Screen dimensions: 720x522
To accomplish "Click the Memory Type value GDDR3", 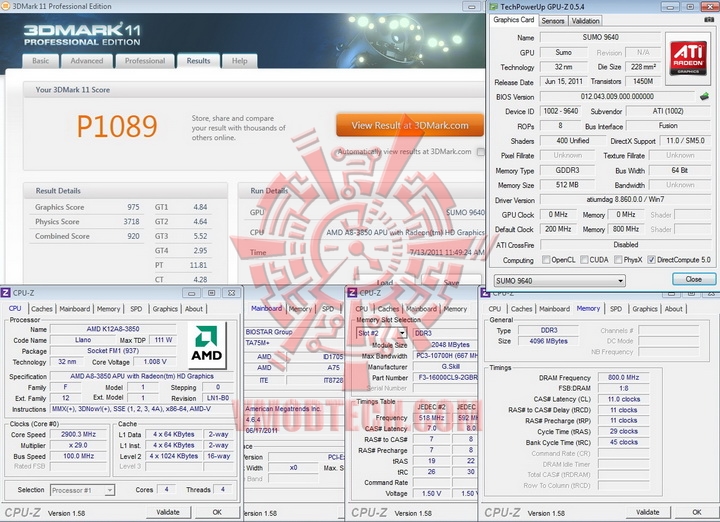I will coord(567,170).
